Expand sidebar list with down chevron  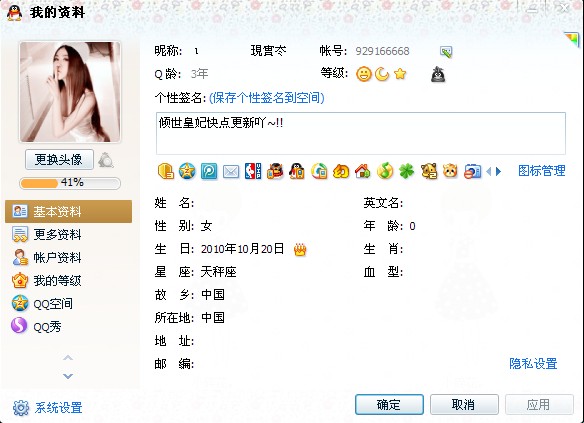[68, 376]
